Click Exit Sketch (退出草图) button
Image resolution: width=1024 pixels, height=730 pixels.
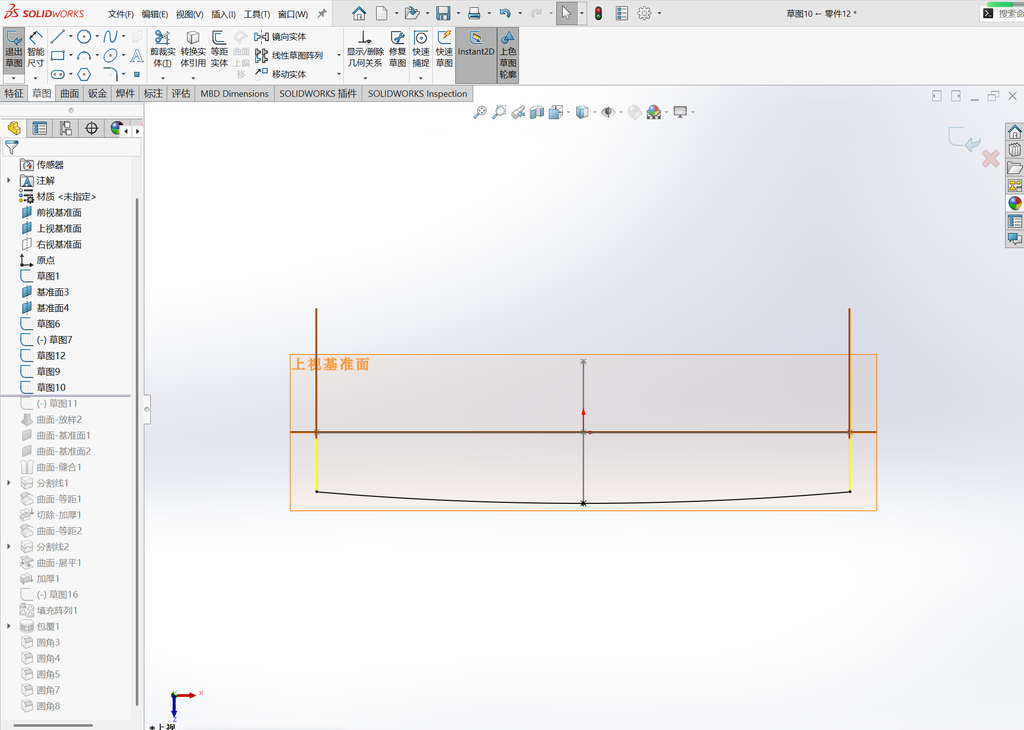click(14, 50)
